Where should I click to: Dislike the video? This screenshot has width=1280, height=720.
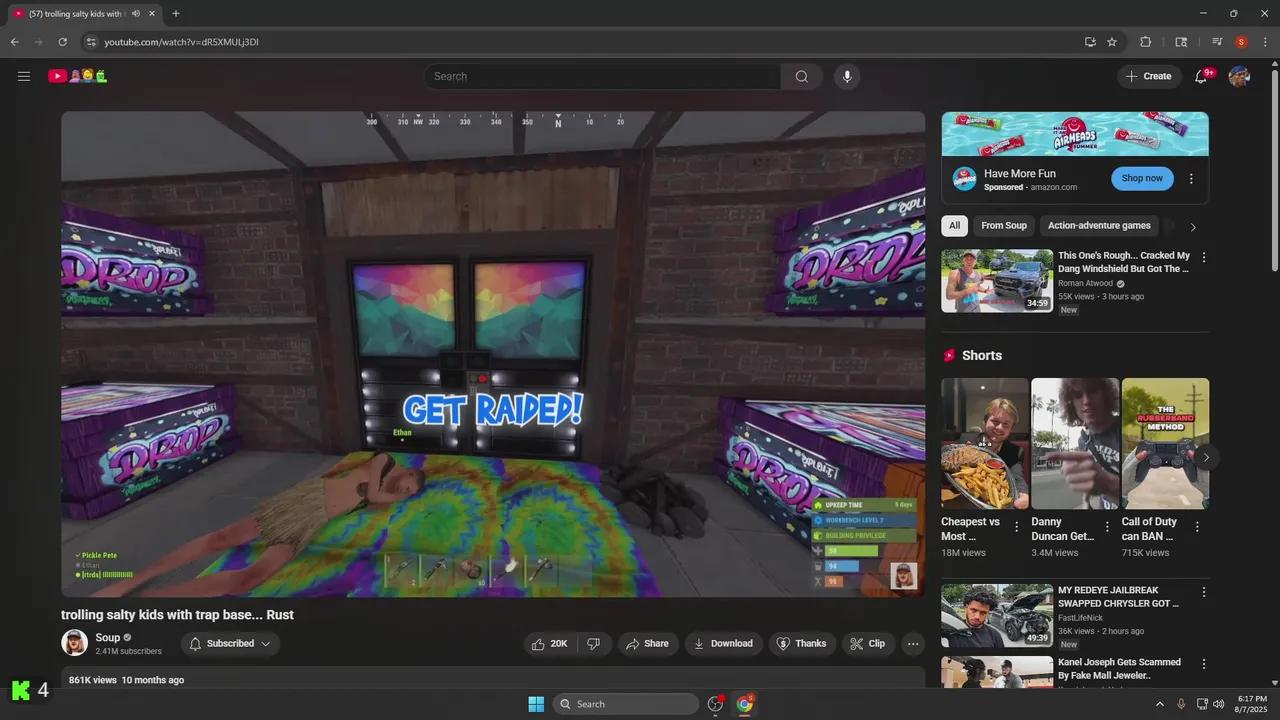[x=593, y=644]
